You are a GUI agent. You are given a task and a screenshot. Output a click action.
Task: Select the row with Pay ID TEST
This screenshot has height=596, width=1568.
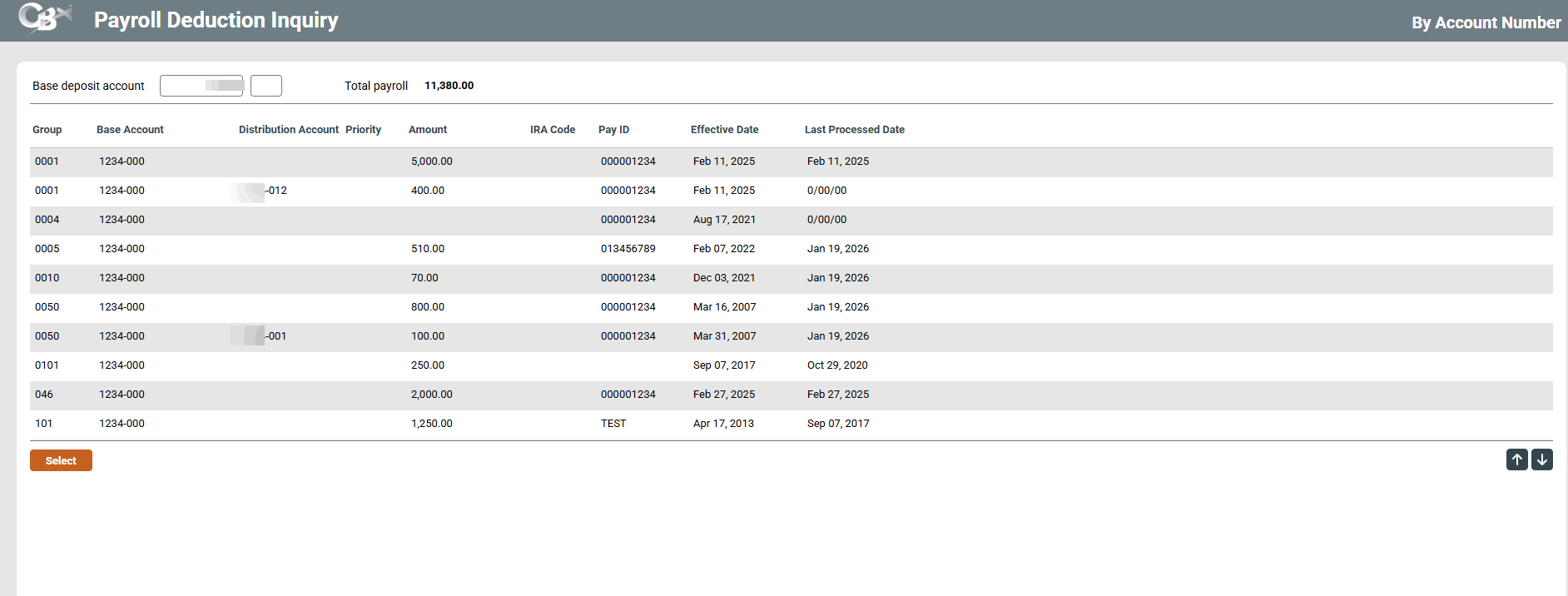point(613,424)
